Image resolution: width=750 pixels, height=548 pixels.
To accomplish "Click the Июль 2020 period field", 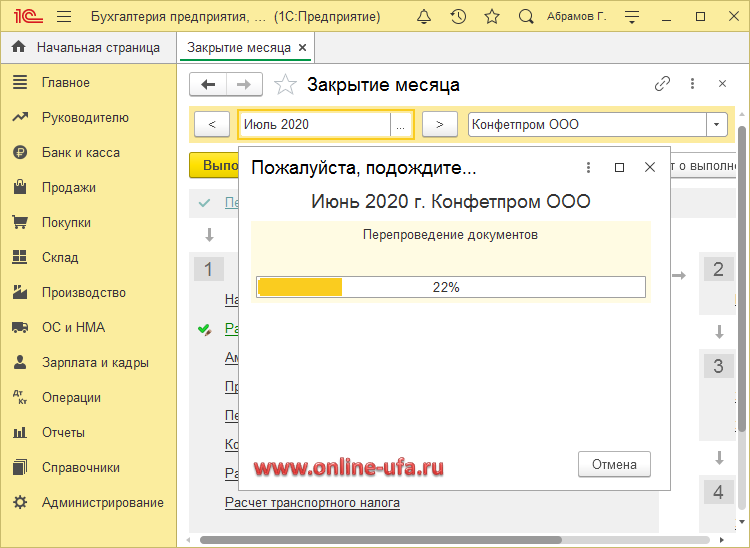I will (x=315, y=124).
